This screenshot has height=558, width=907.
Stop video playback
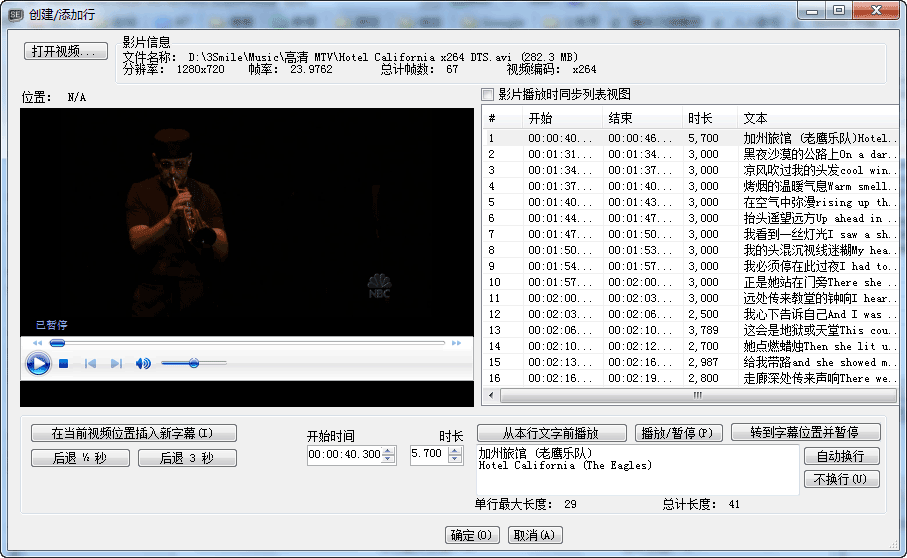pos(64,364)
